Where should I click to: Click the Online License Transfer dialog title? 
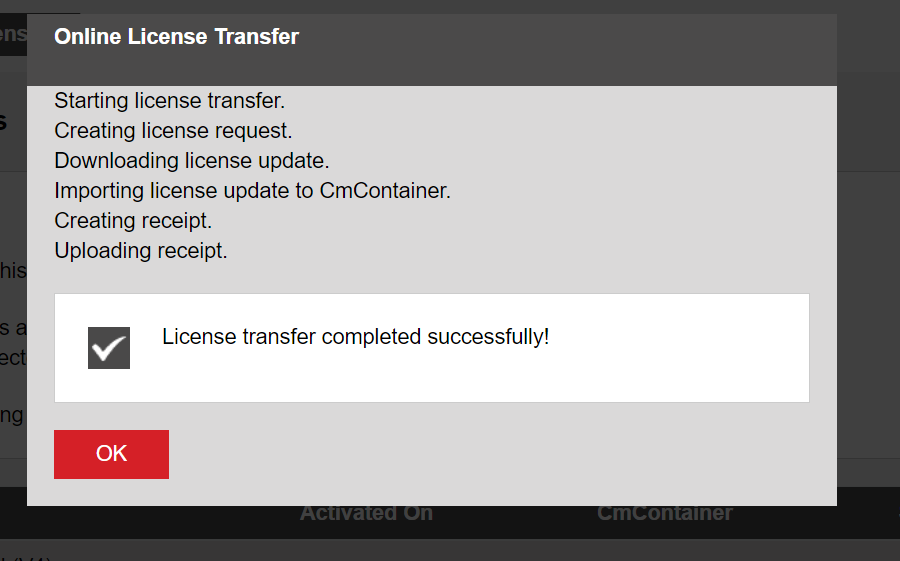[176, 37]
